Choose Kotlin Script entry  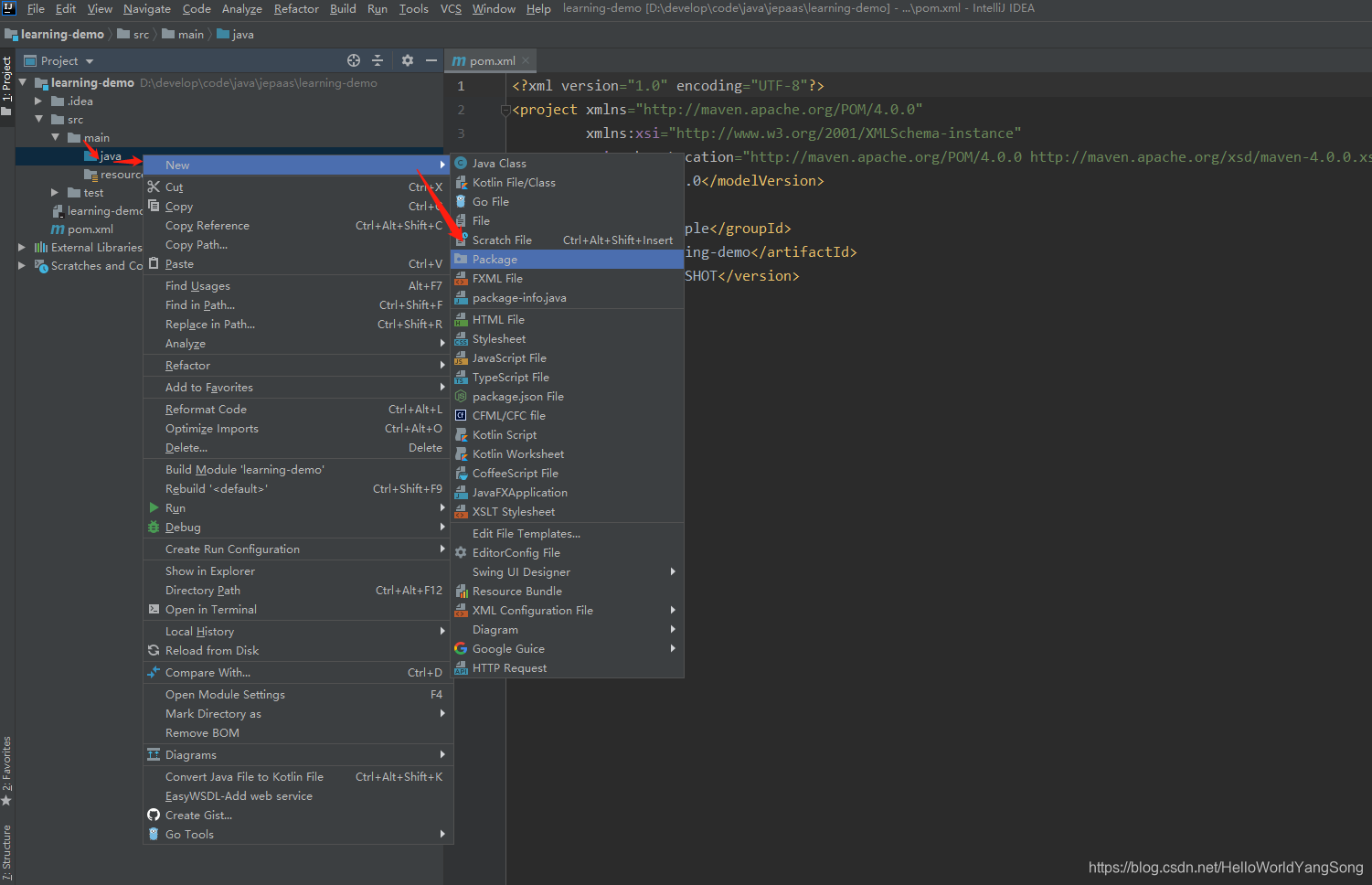(568, 434)
